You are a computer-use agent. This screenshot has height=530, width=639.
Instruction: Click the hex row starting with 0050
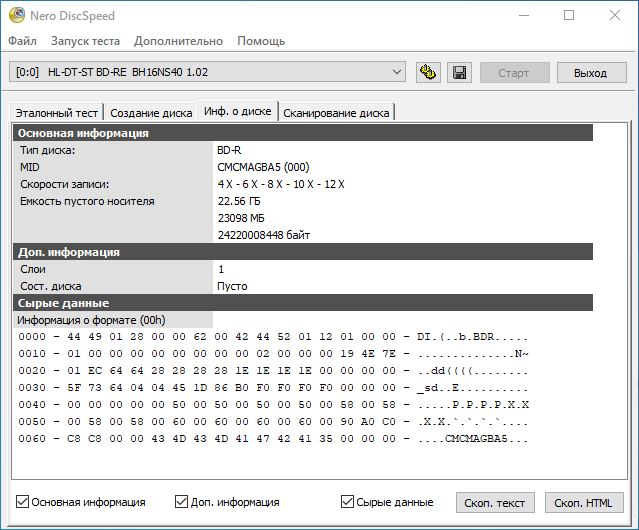point(273,422)
